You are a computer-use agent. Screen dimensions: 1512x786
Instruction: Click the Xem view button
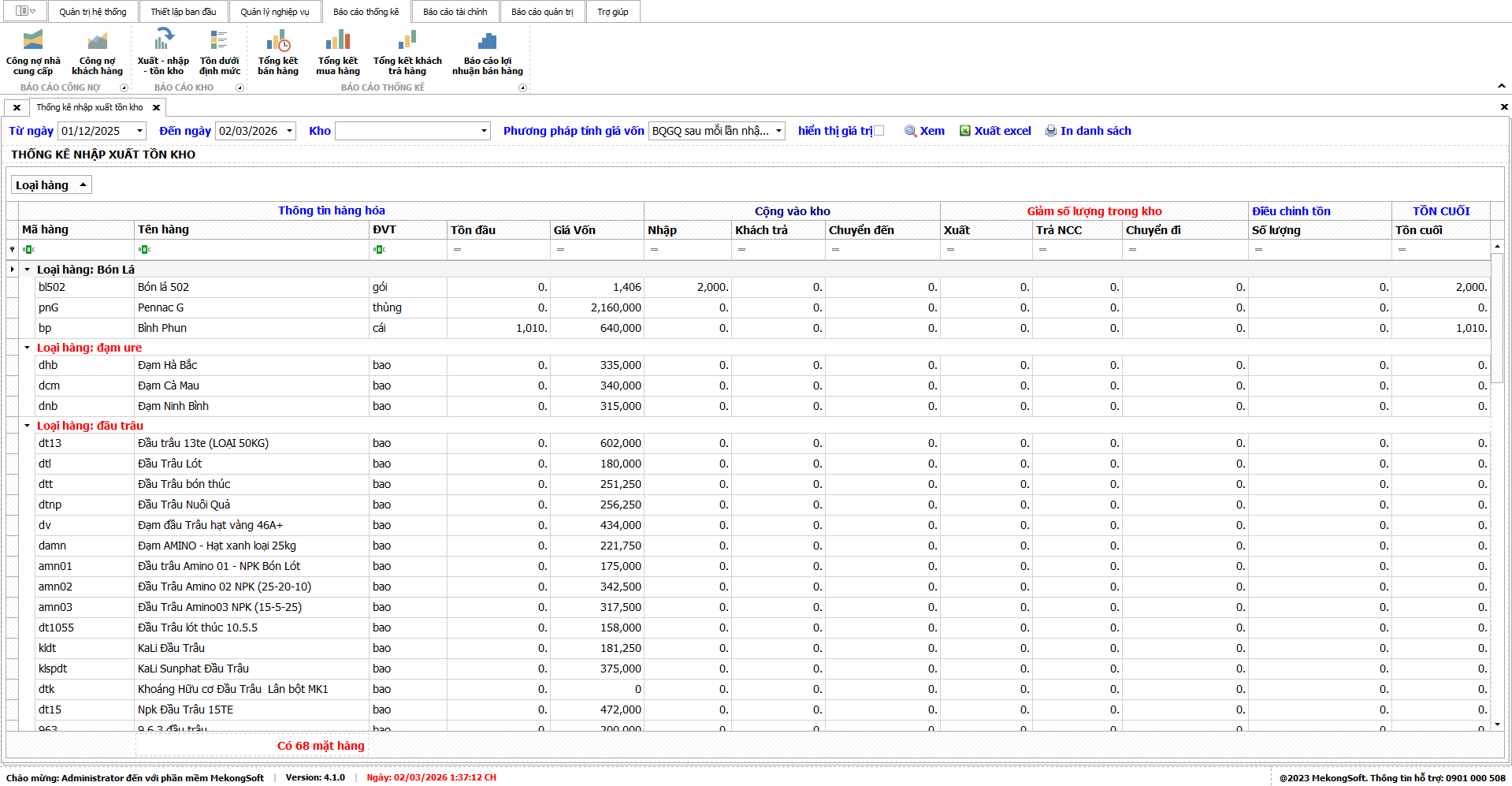[925, 131]
